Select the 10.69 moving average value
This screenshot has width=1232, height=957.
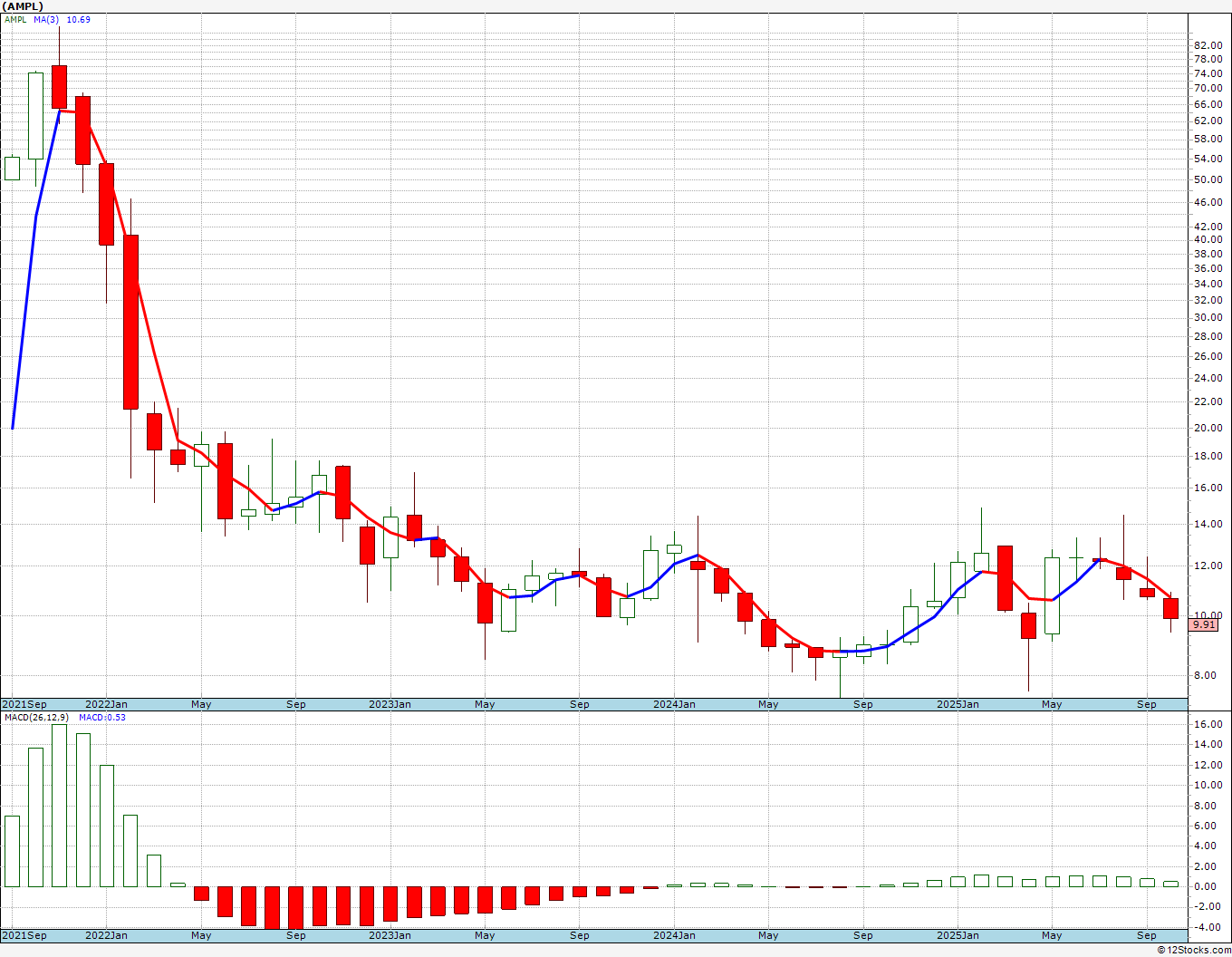pyautogui.click(x=79, y=19)
